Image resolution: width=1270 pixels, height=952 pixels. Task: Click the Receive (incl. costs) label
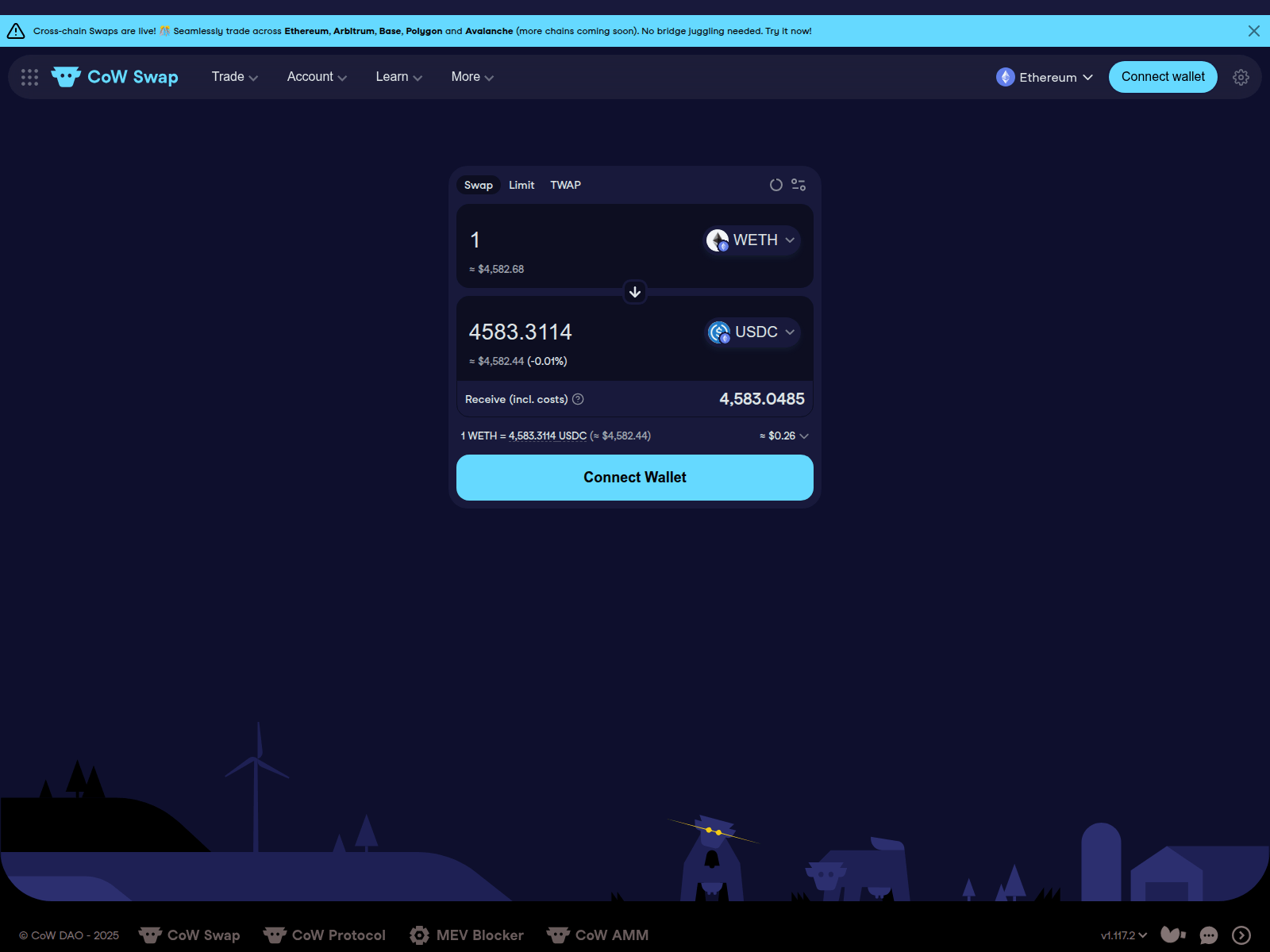coord(516,399)
